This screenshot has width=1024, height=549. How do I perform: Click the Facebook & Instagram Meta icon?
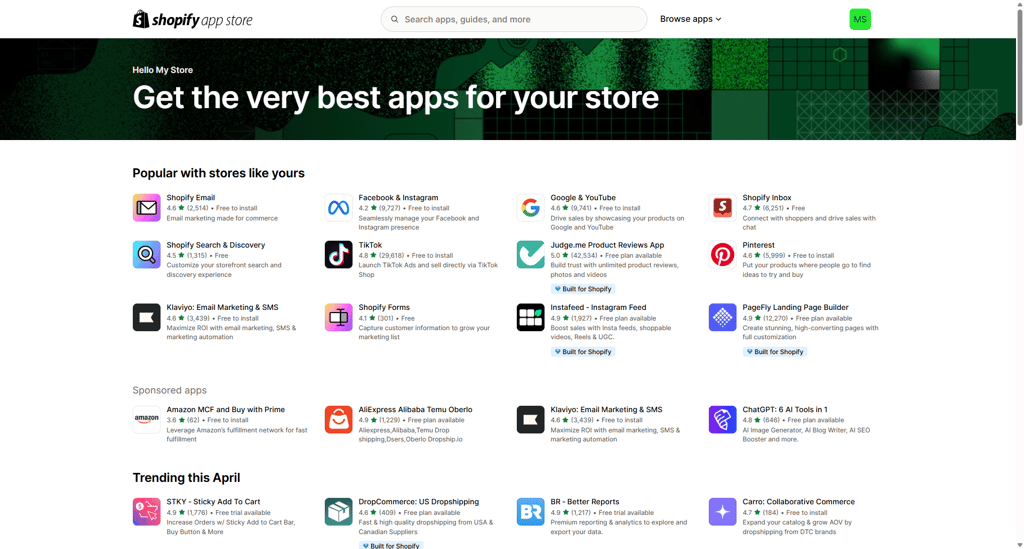(x=338, y=208)
